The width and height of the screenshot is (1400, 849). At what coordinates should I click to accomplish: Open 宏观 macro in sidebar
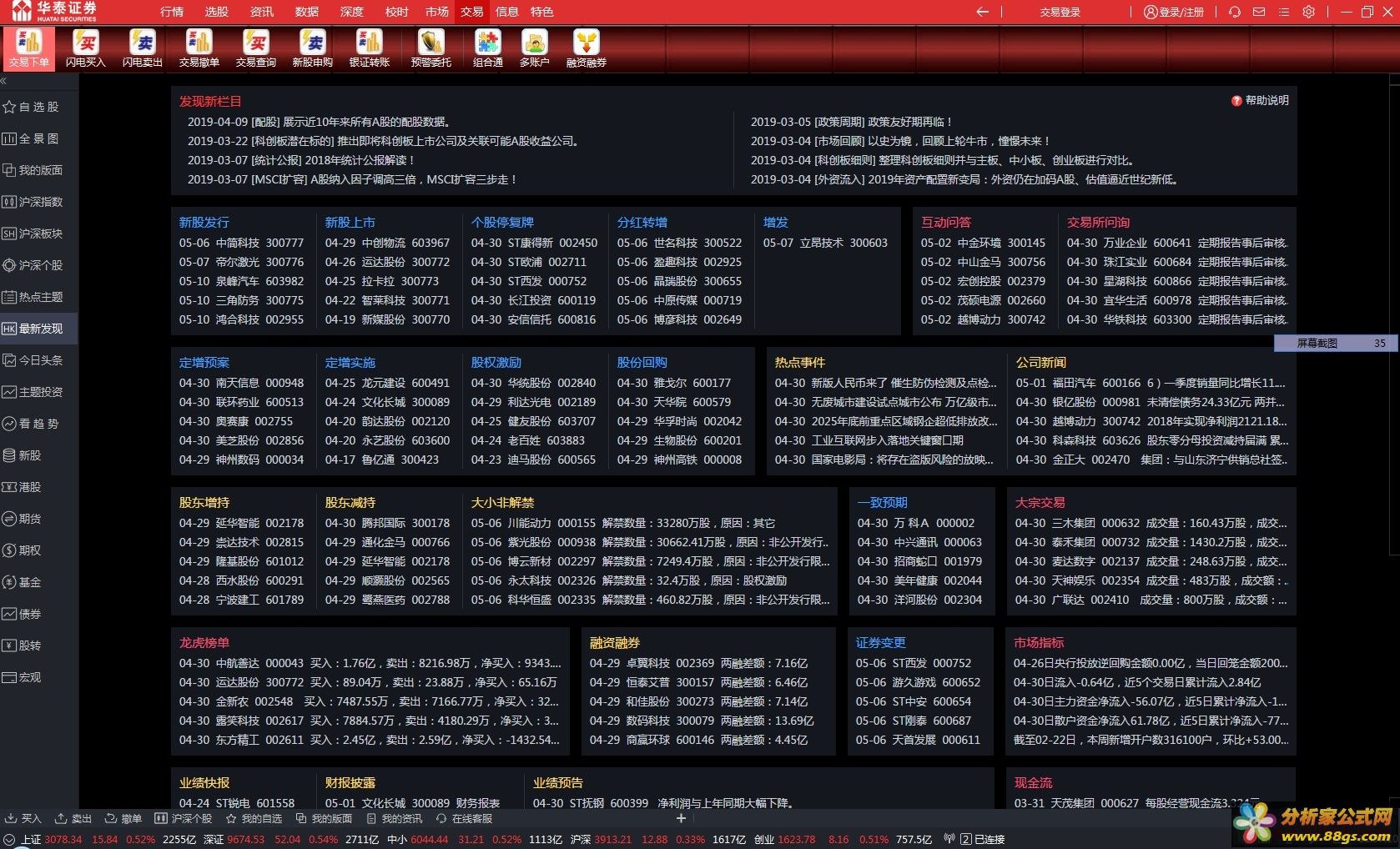39,677
